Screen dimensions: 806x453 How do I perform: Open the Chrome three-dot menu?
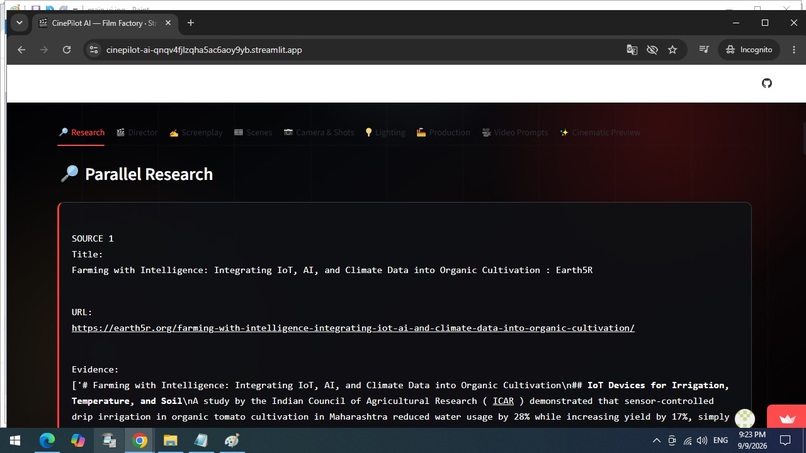(x=794, y=50)
